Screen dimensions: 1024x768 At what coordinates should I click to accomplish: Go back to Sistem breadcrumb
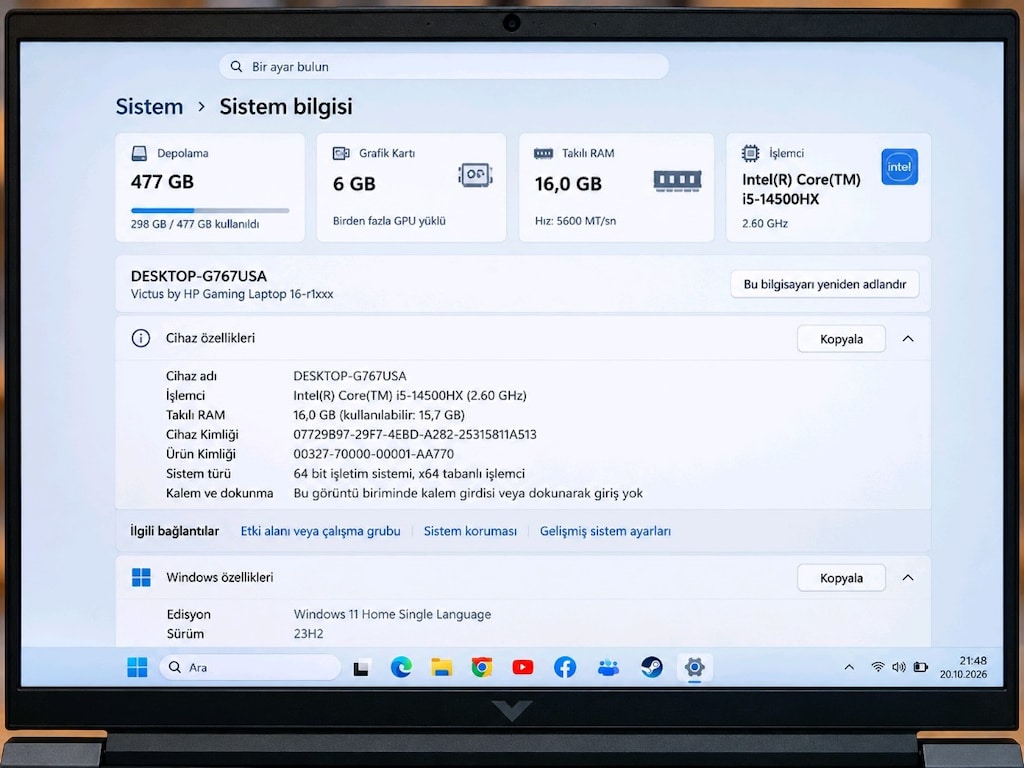point(150,106)
